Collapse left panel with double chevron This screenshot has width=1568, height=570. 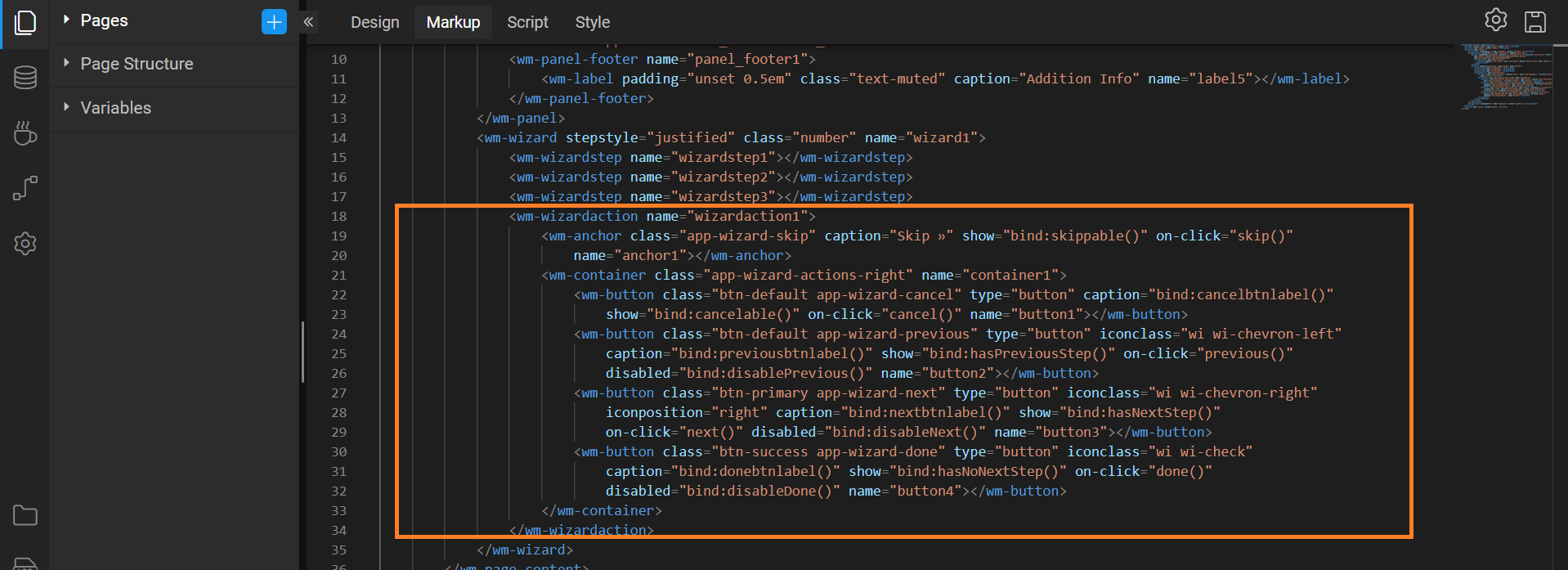(x=308, y=22)
